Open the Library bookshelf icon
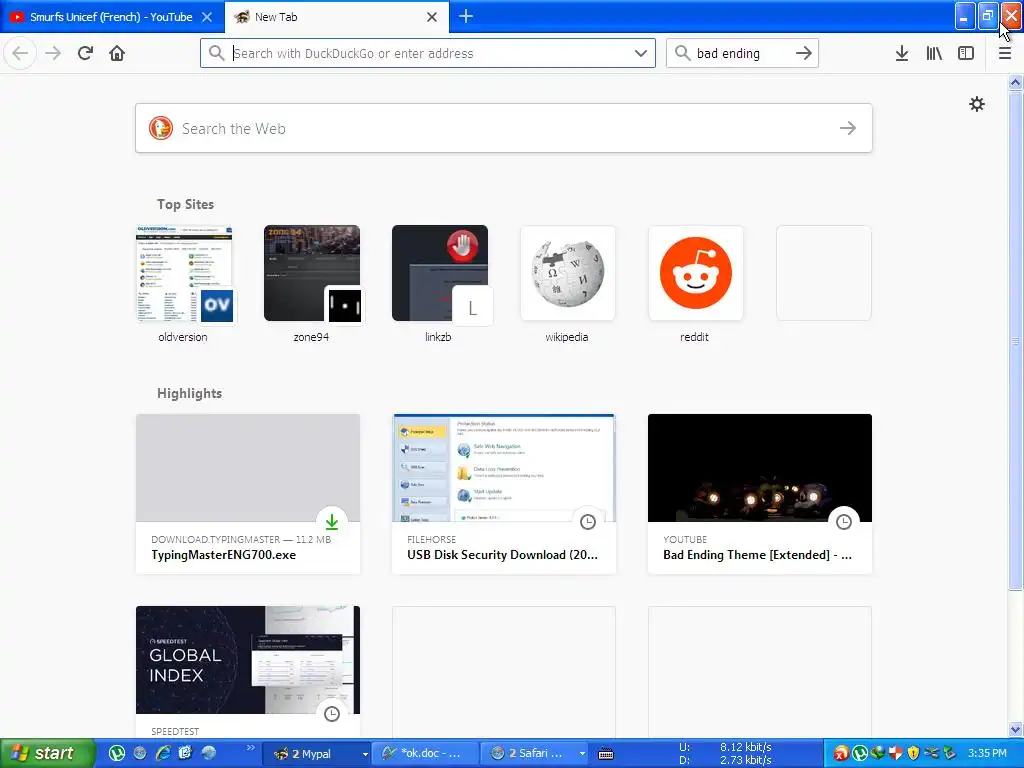Image resolution: width=1024 pixels, height=768 pixels. pyautogui.click(x=934, y=53)
